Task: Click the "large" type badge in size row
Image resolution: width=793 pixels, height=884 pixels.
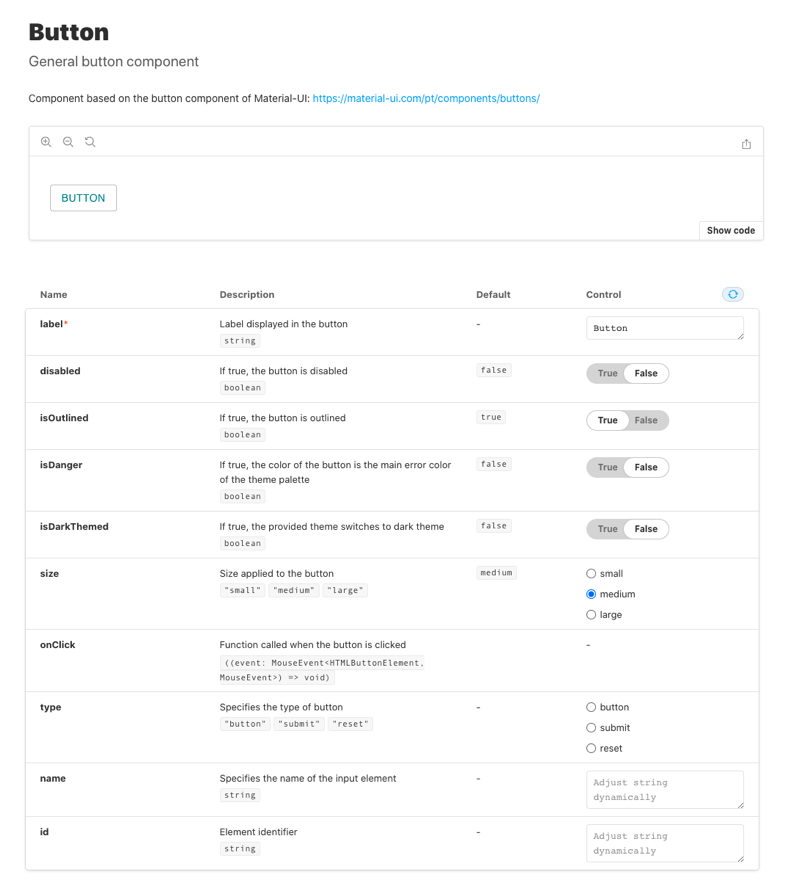Action: click(345, 590)
